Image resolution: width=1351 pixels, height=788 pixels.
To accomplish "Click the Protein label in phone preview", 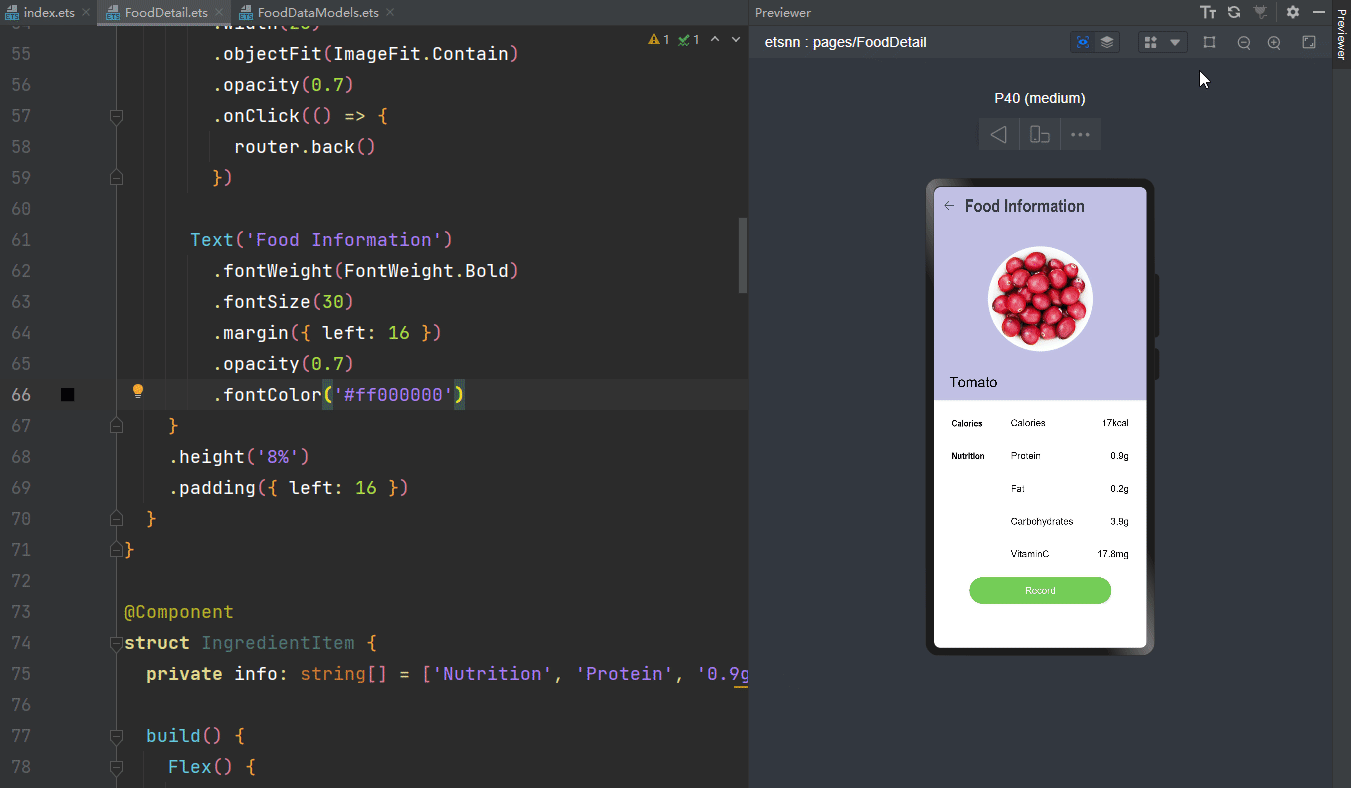I will tap(1025, 456).
